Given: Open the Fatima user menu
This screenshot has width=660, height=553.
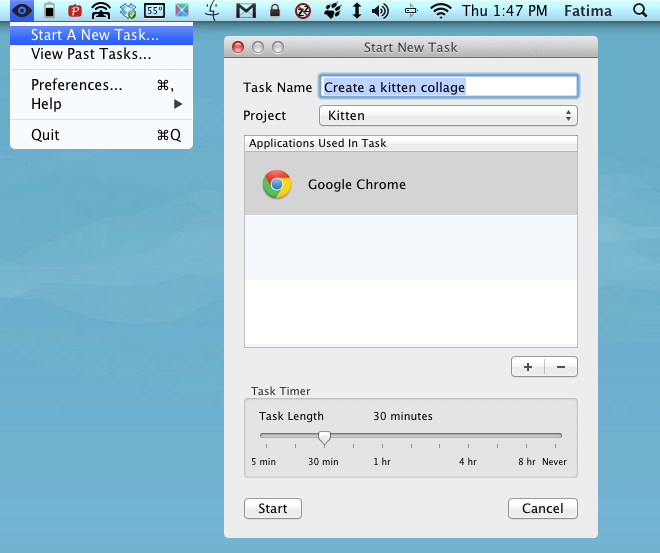Looking at the screenshot, I should coord(588,11).
